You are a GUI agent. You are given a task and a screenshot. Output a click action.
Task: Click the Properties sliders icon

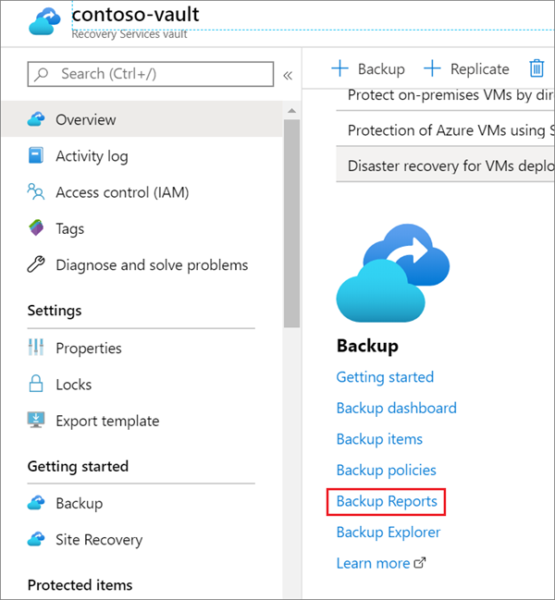tap(36, 347)
